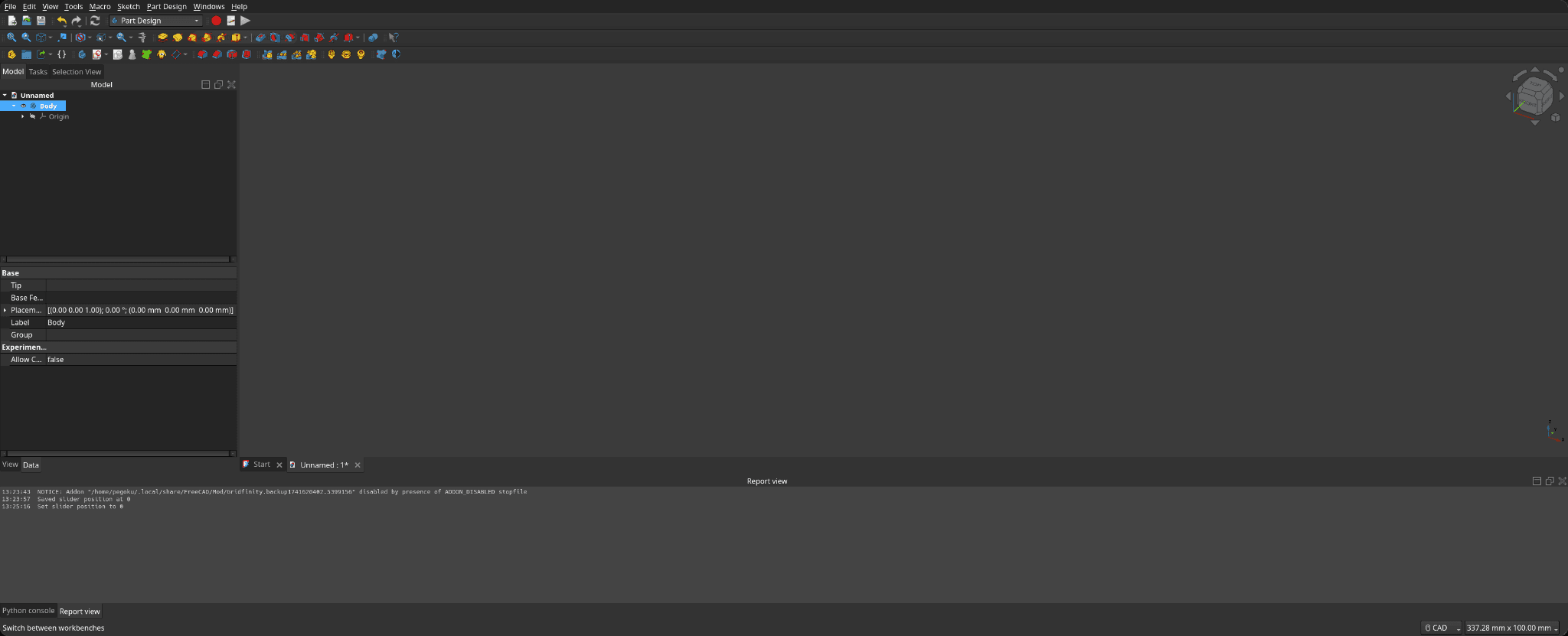Click the Boolean operation icon
This screenshot has width=1568, height=636.
(373, 38)
